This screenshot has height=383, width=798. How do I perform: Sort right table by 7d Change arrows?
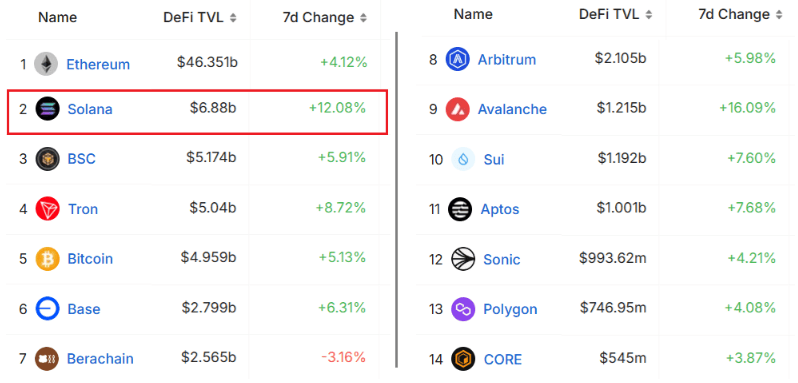(779, 15)
